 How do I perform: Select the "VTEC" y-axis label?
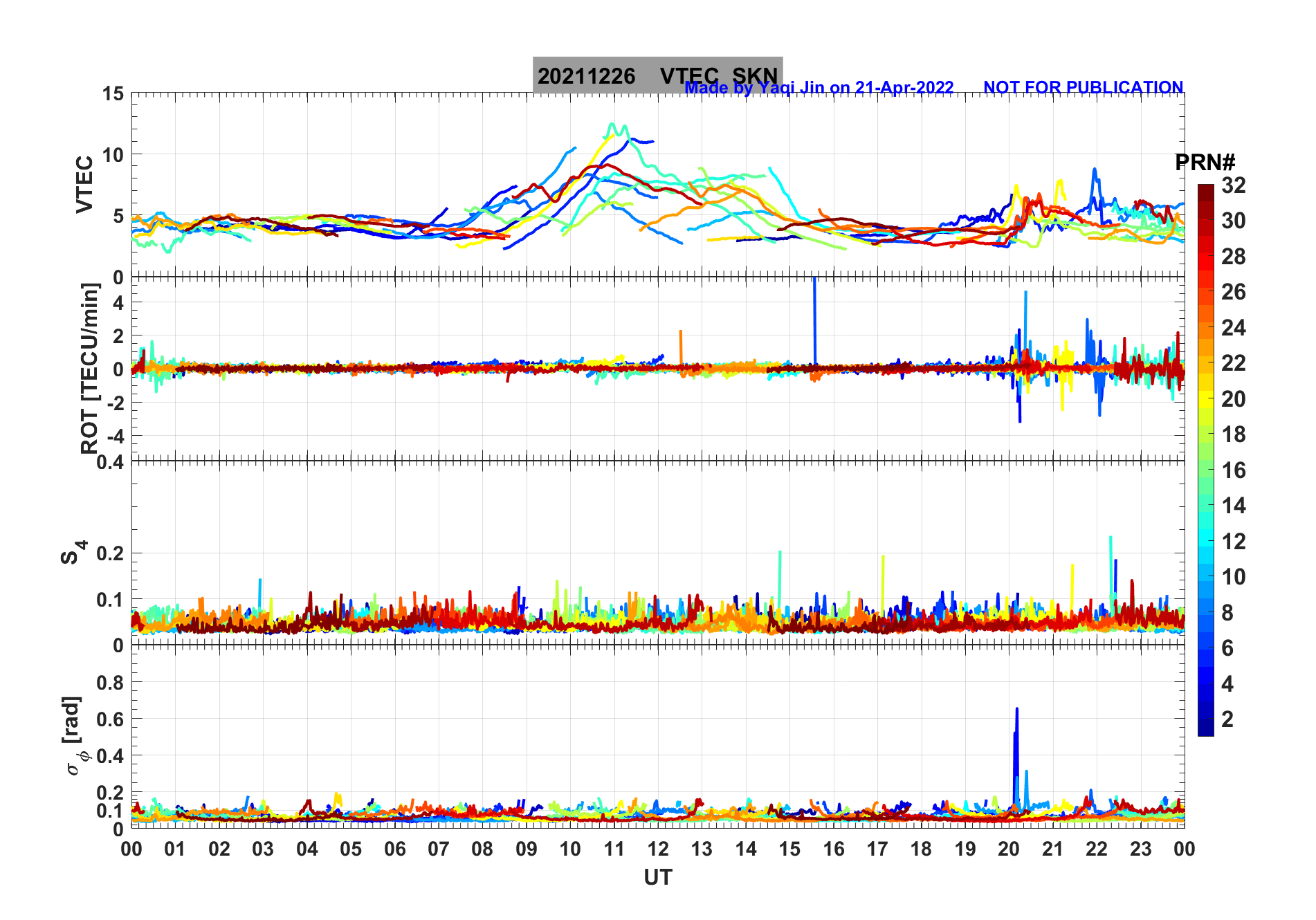[84, 184]
